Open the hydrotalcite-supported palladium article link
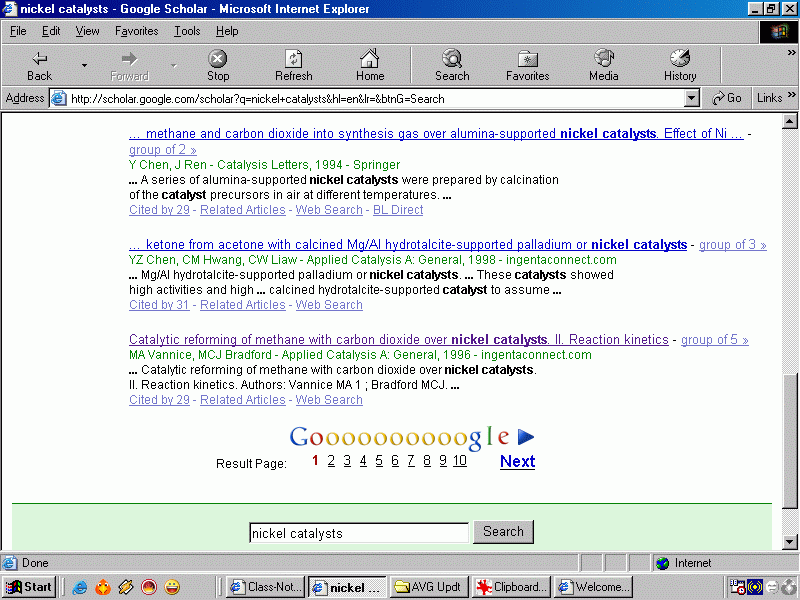The height and width of the screenshot is (600, 800). click(408, 245)
